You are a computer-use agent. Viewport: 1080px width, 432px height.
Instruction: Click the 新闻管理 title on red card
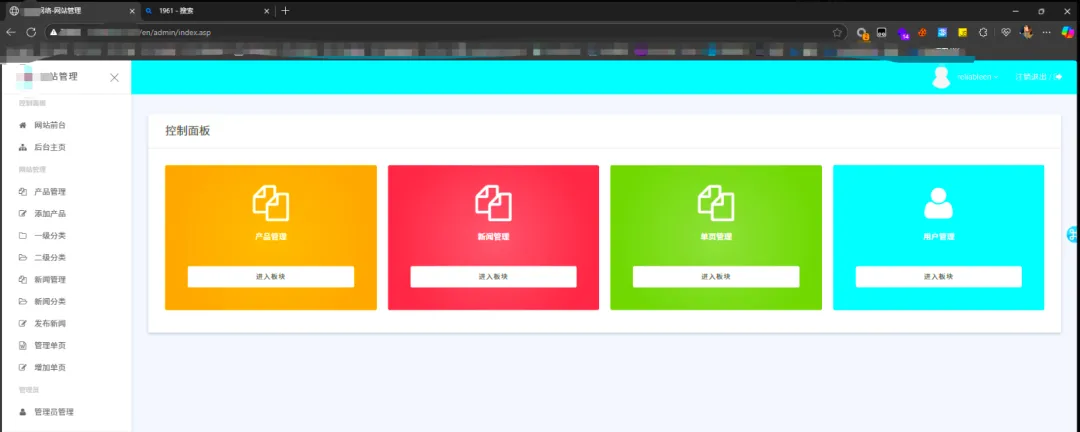[493, 236]
